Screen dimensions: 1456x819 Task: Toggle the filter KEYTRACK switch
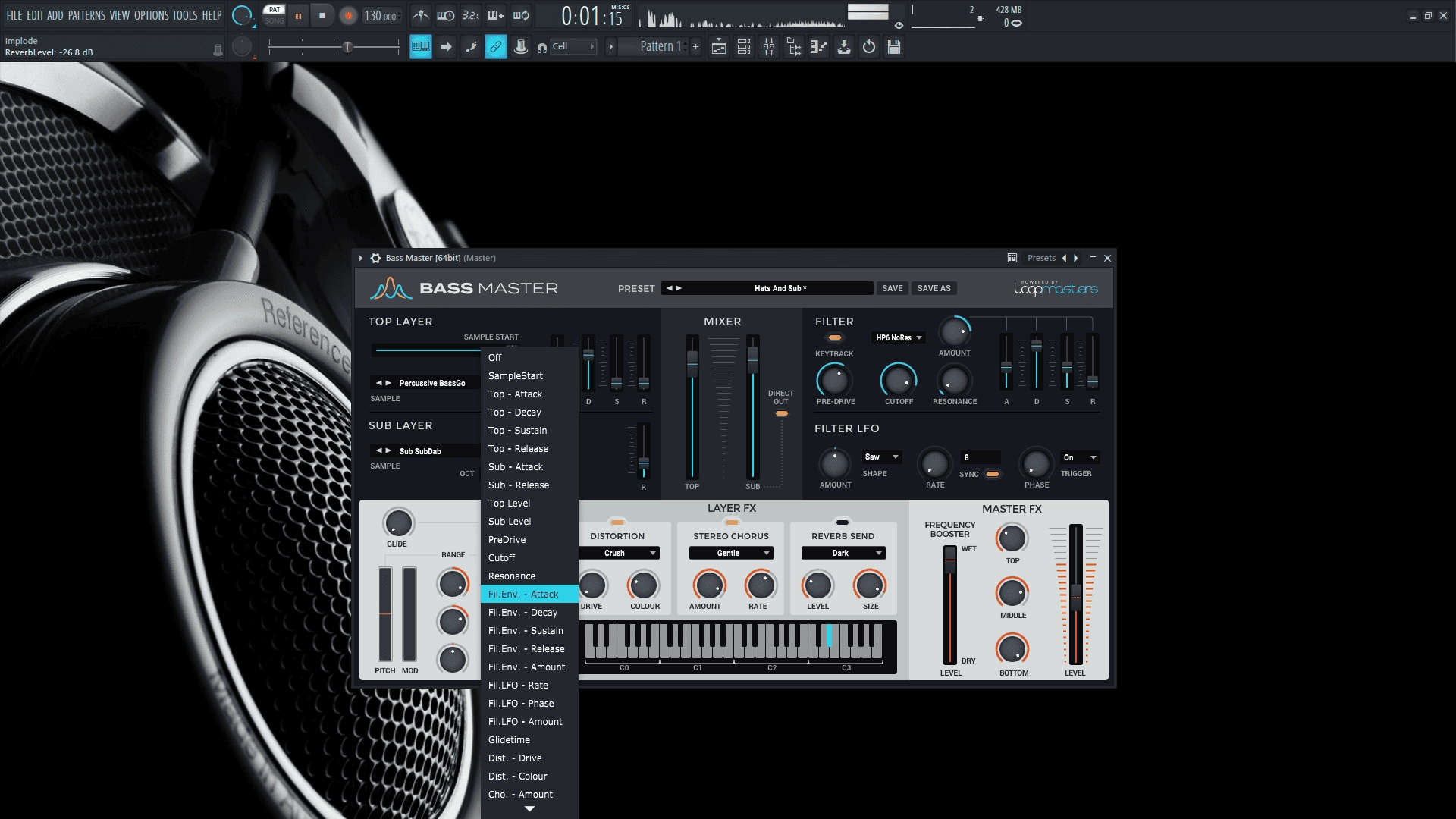(834, 338)
